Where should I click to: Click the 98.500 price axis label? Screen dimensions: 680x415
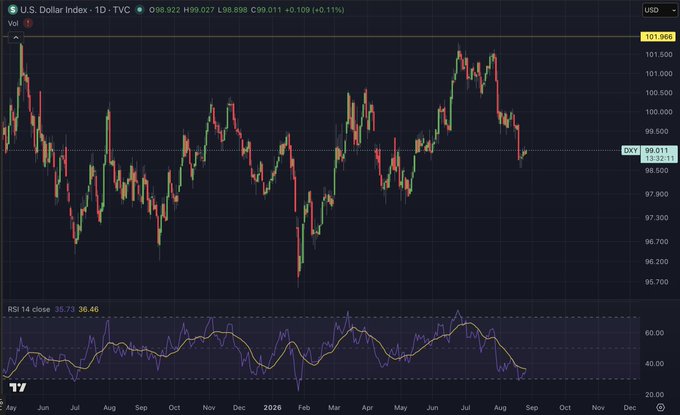pos(657,171)
